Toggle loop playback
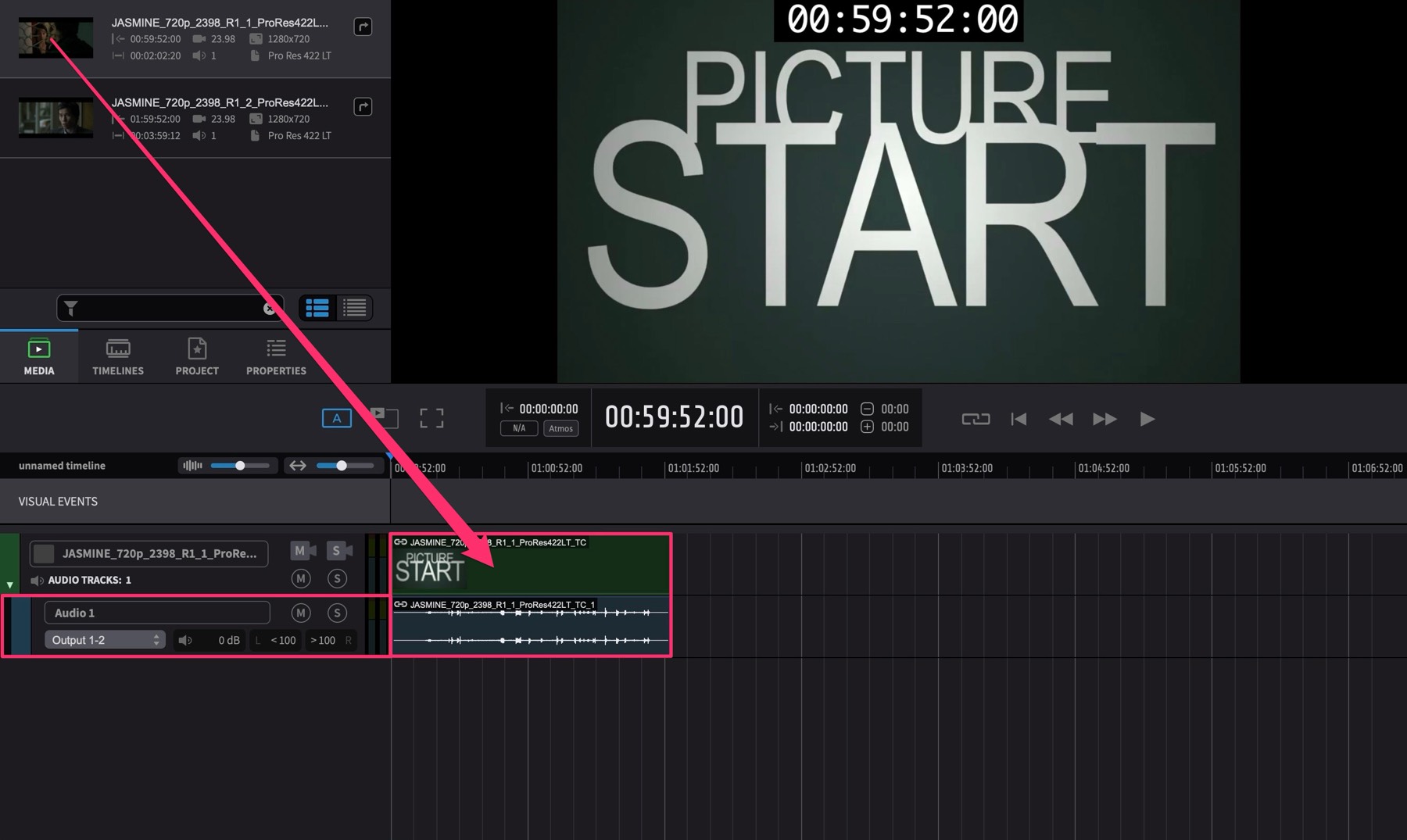Image resolution: width=1407 pixels, height=840 pixels. (976, 419)
